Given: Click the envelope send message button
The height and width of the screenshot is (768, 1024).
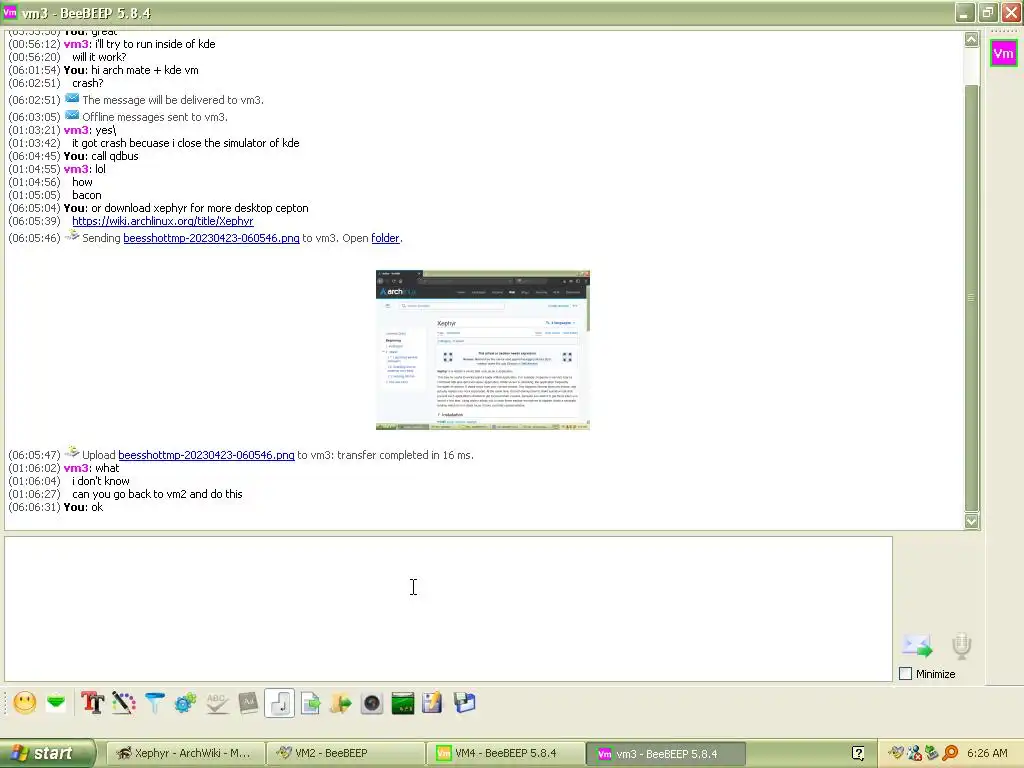Looking at the screenshot, I should [917, 645].
